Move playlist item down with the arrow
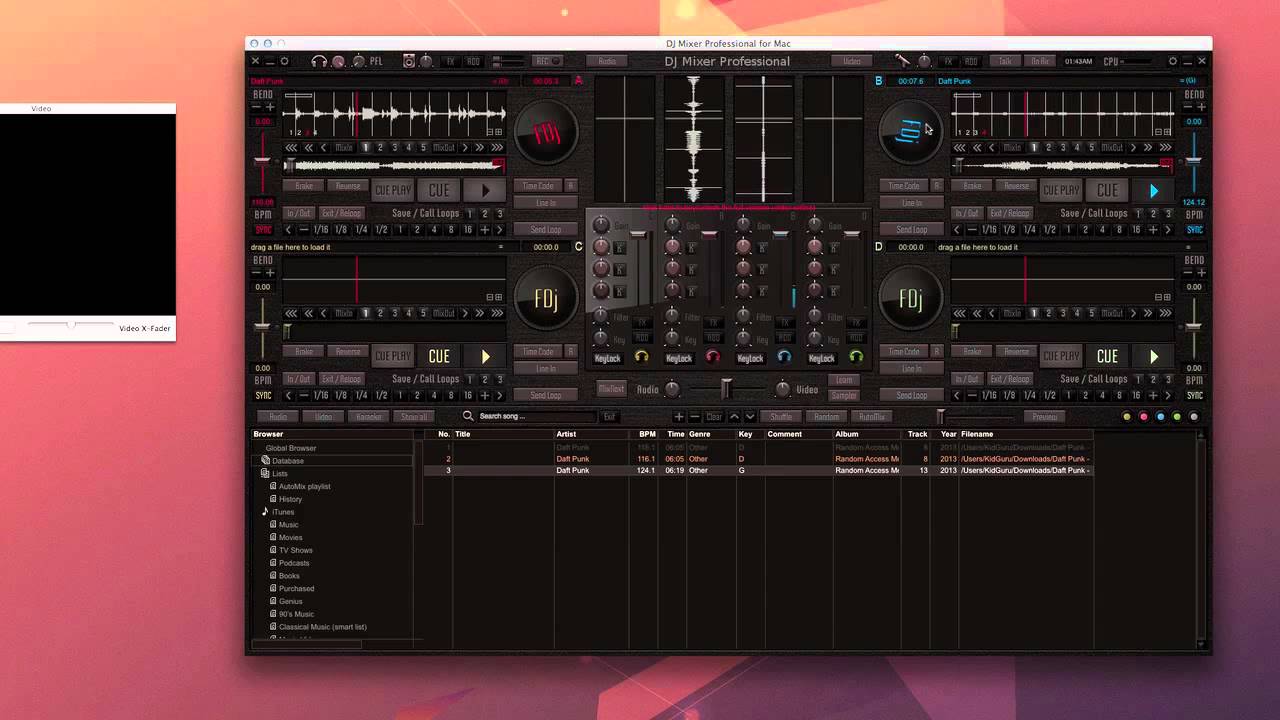Screen dimensions: 1280x720 (750, 417)
